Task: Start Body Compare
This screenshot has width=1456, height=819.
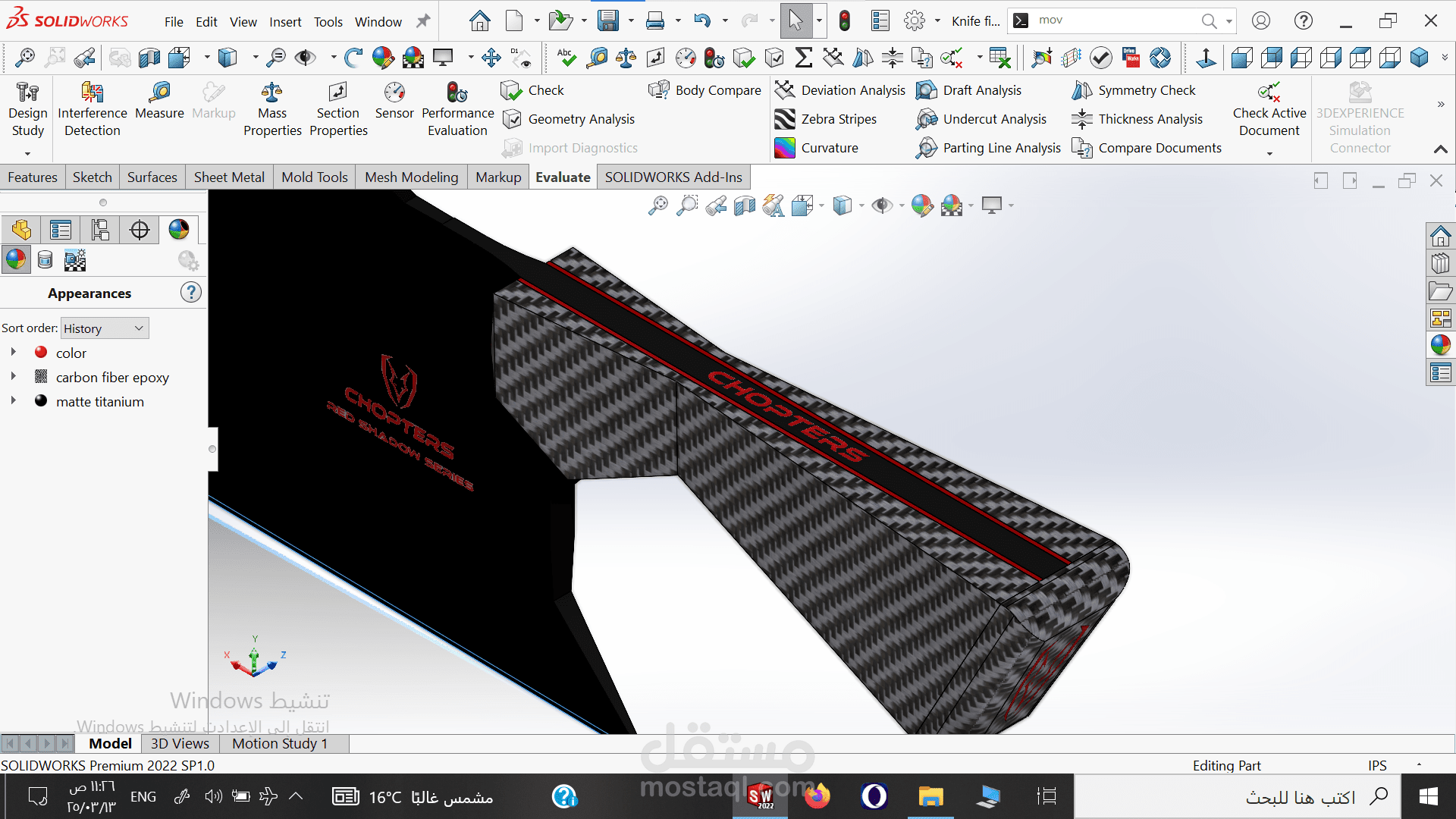Action: click(705, 90)
